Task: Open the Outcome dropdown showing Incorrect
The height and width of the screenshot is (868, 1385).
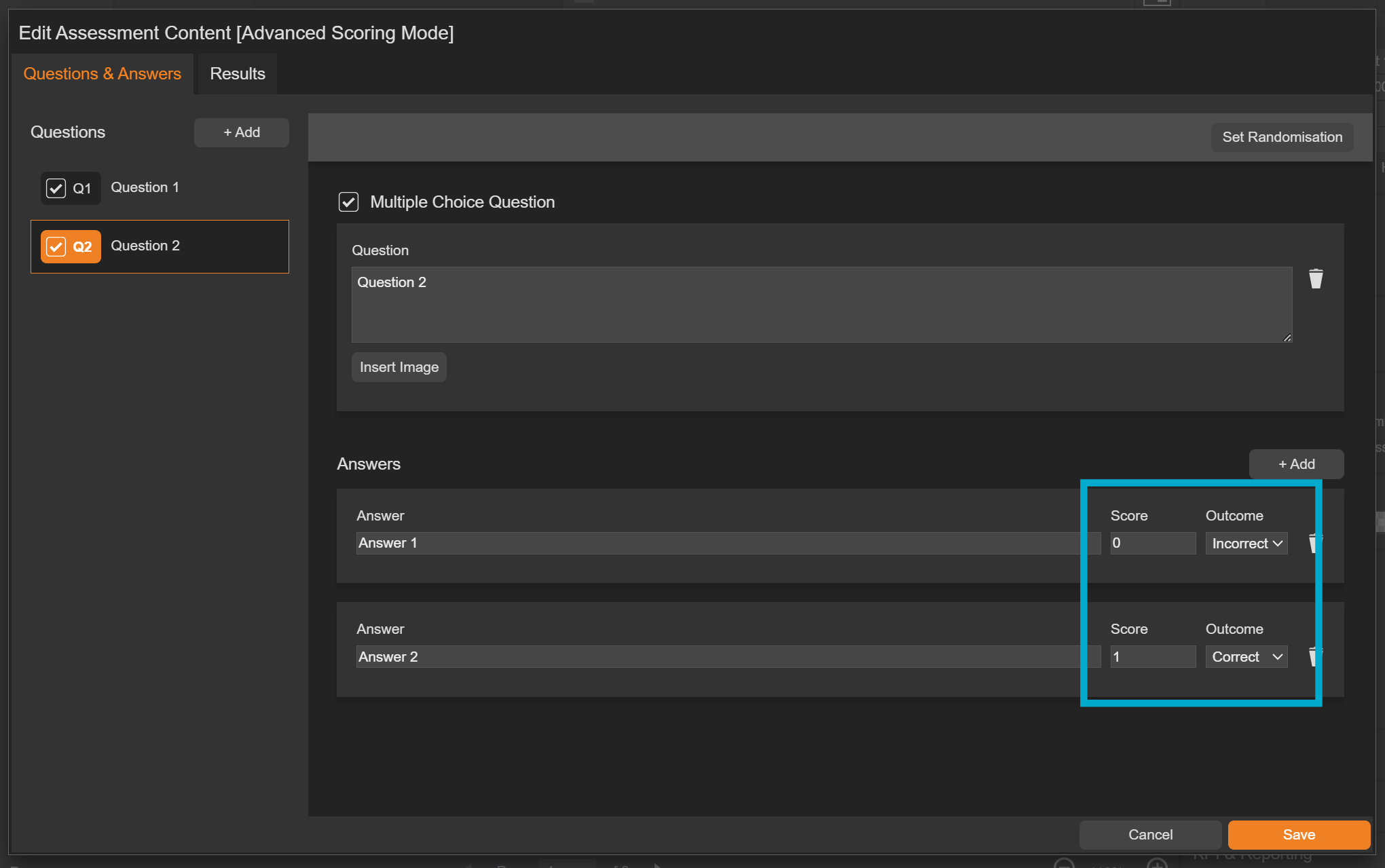Action: click(x=1246, y=543)
